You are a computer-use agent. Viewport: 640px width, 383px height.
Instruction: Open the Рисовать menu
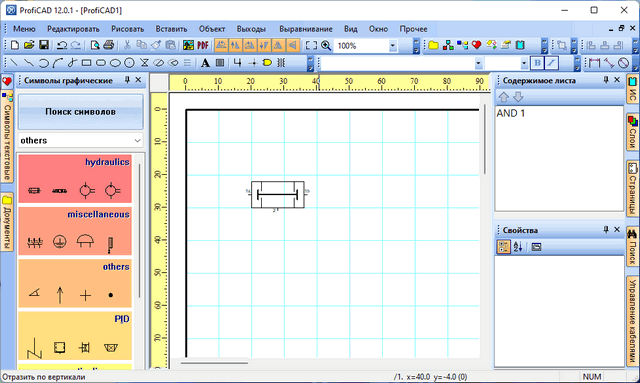click(127, 29)
